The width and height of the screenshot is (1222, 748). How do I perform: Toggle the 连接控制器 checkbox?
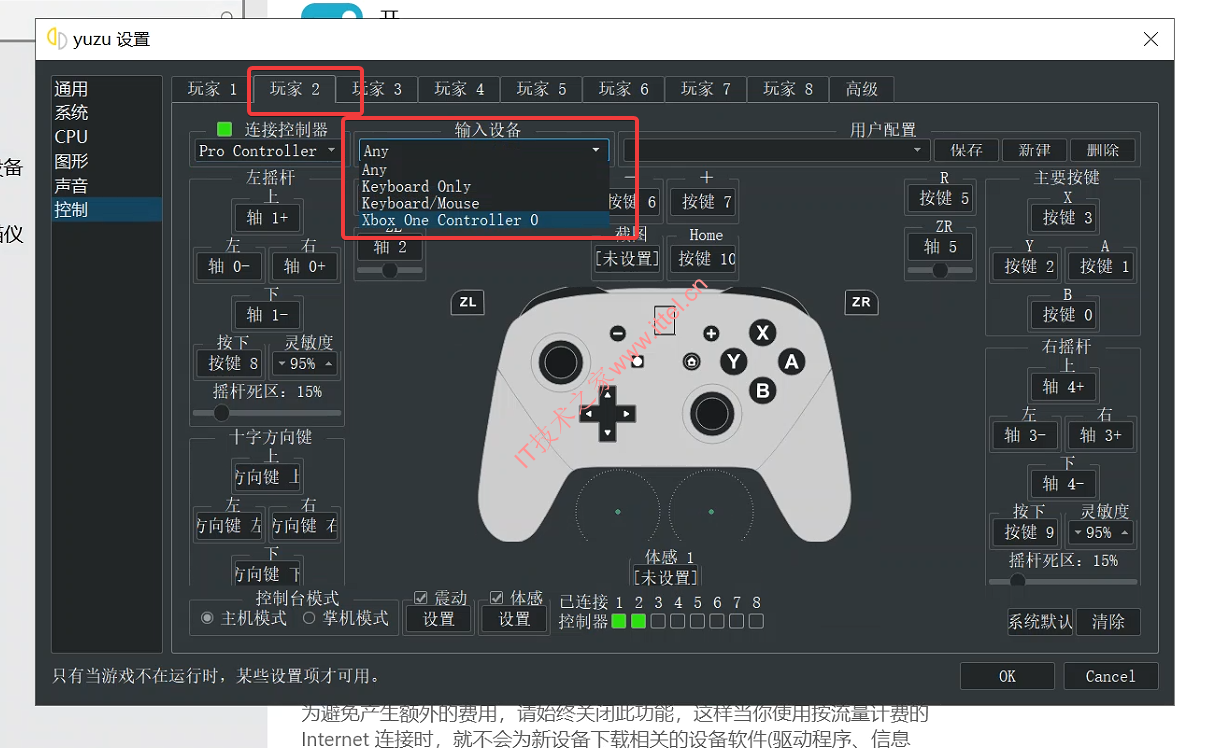coord(224,129)
